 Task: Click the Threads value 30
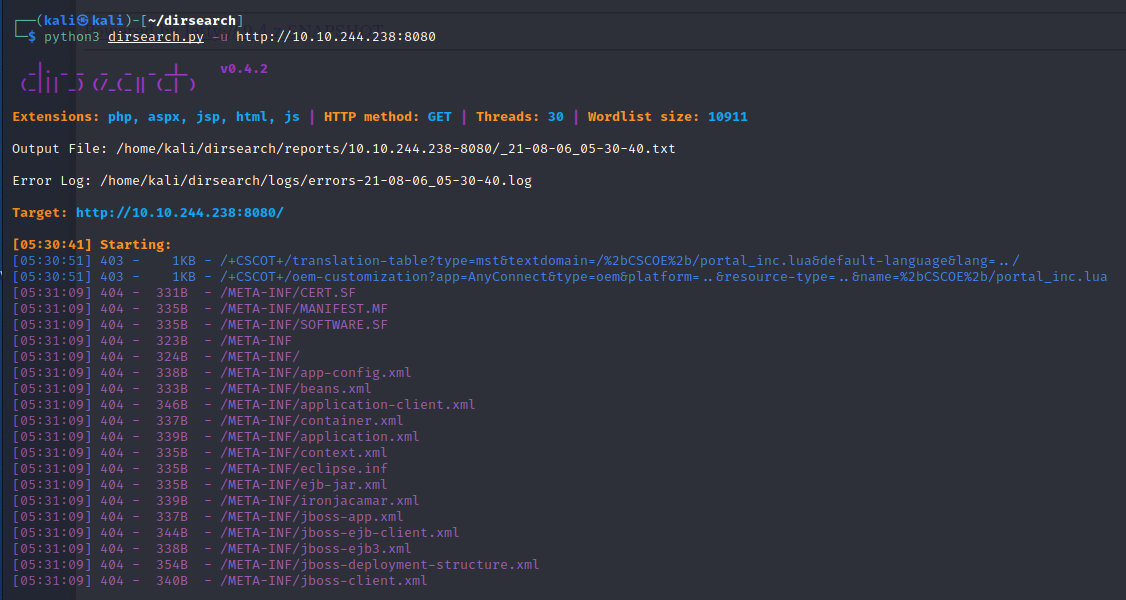(x=555, y=117)
